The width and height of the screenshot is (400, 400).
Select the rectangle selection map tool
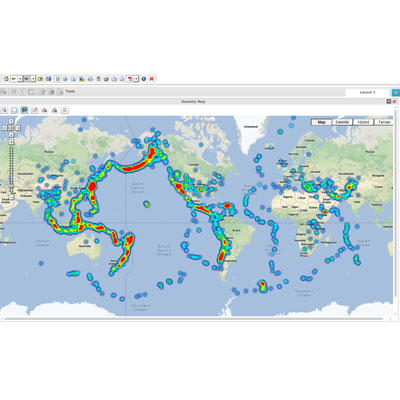14,110
